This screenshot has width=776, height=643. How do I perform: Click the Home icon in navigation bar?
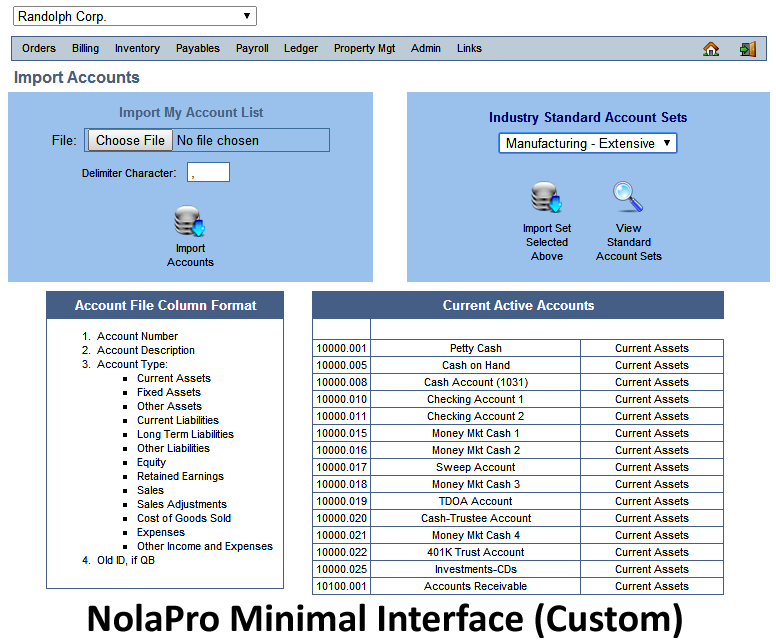(711, 48)
